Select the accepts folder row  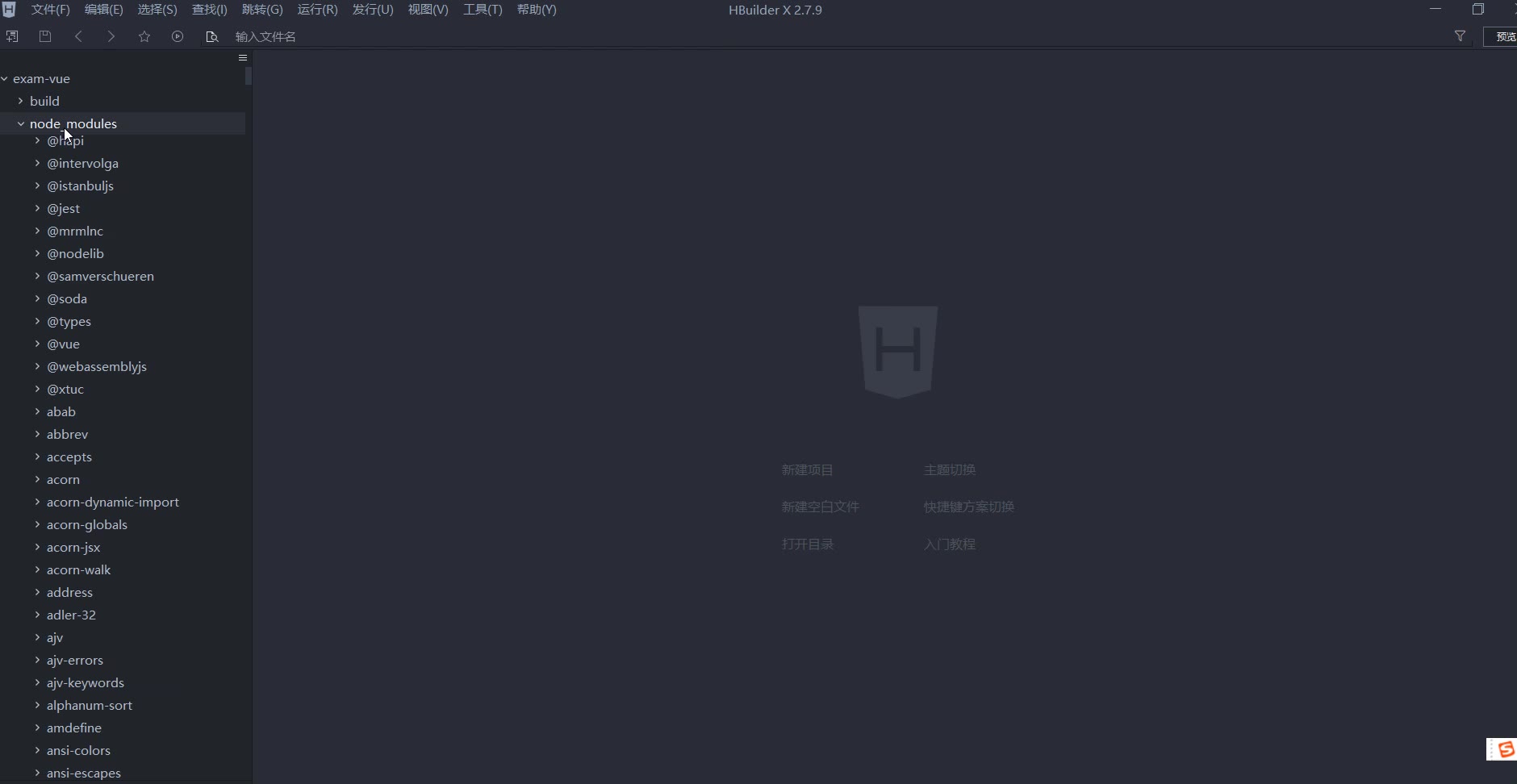[123, 457]
